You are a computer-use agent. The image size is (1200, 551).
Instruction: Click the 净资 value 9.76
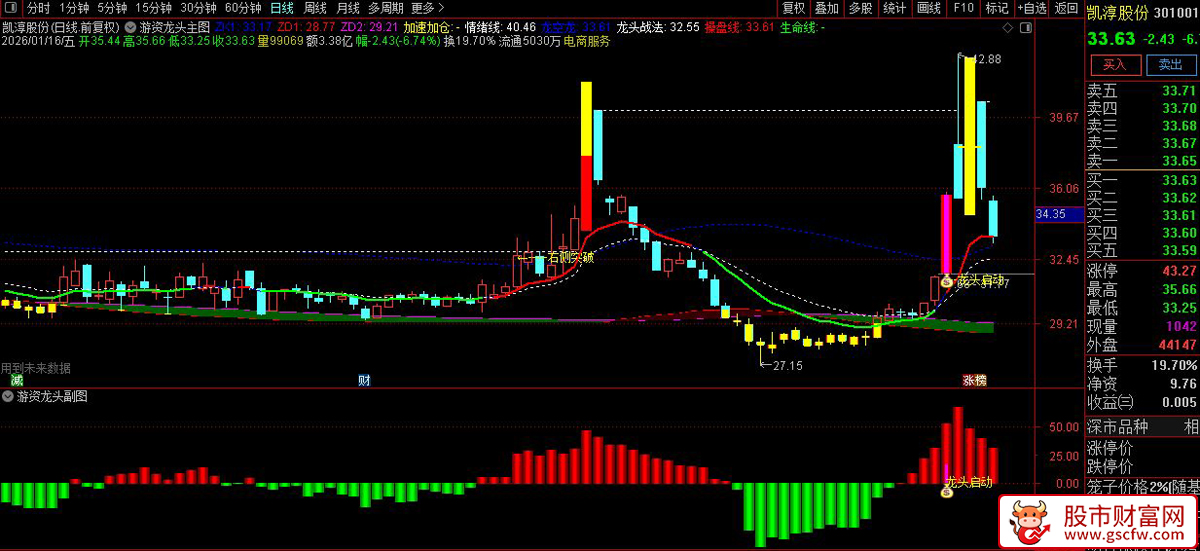1183,383
